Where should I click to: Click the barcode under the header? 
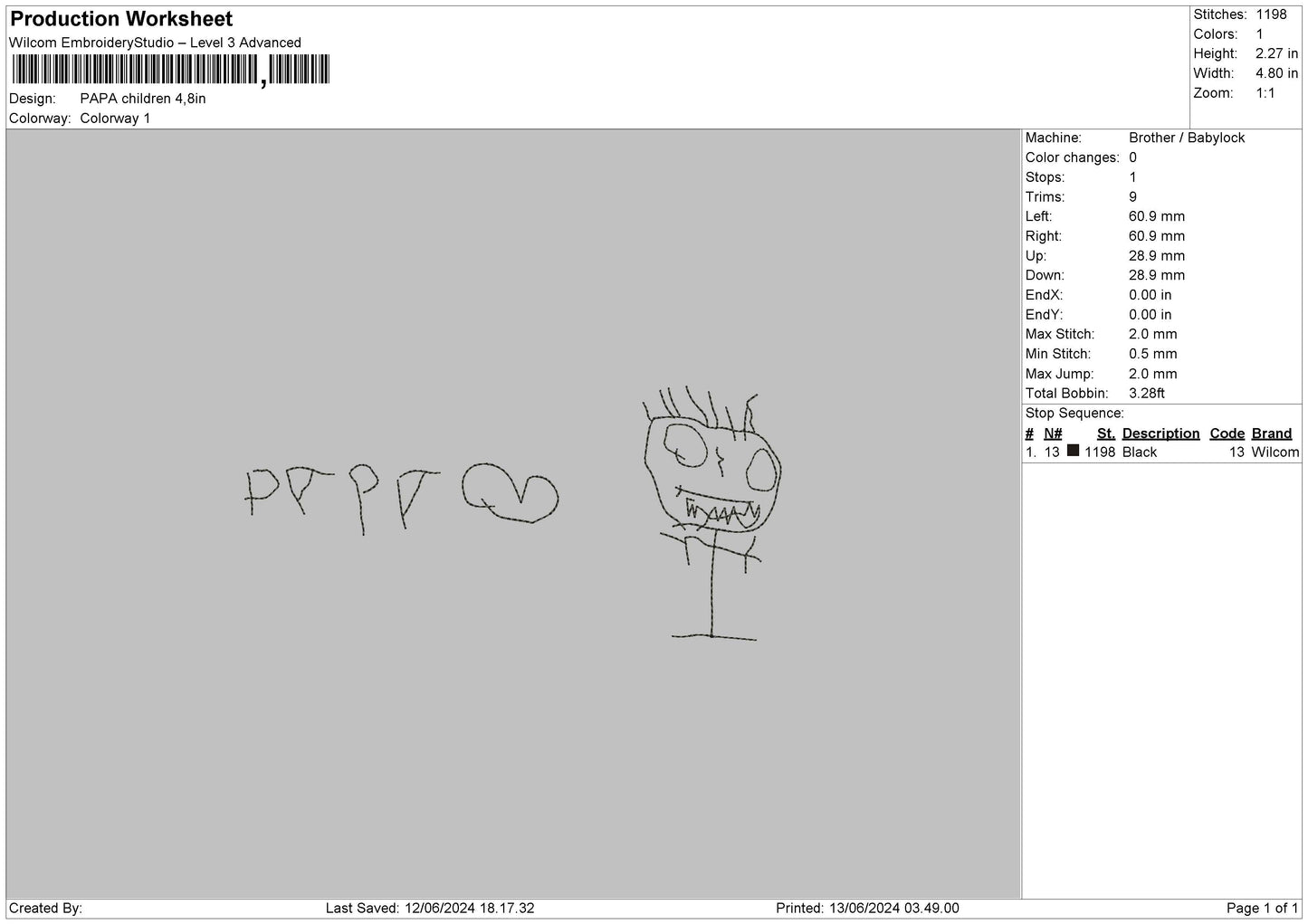(x=171, y=71)
